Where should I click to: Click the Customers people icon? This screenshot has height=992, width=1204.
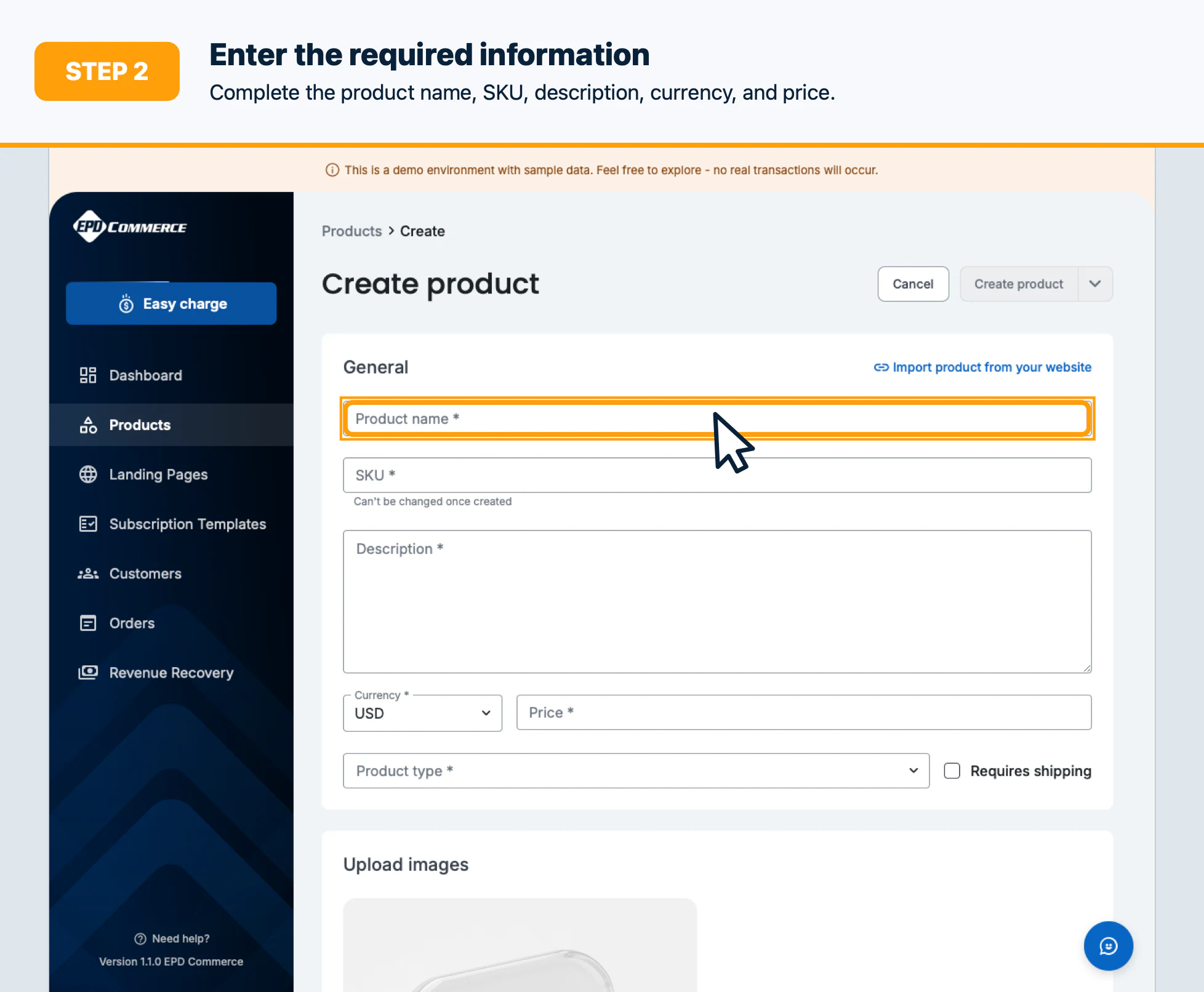point(88,574)
